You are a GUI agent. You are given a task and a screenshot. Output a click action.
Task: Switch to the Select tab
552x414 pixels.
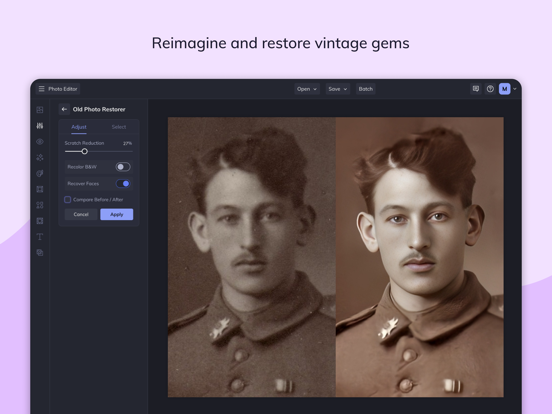119,127
